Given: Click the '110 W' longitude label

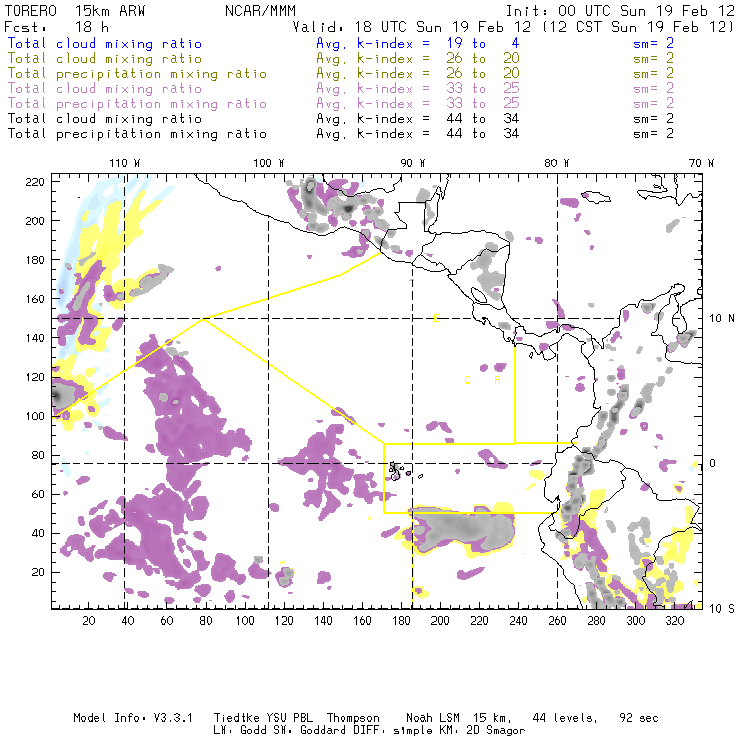Looking at the screenshot, I should tap(125, 163).
